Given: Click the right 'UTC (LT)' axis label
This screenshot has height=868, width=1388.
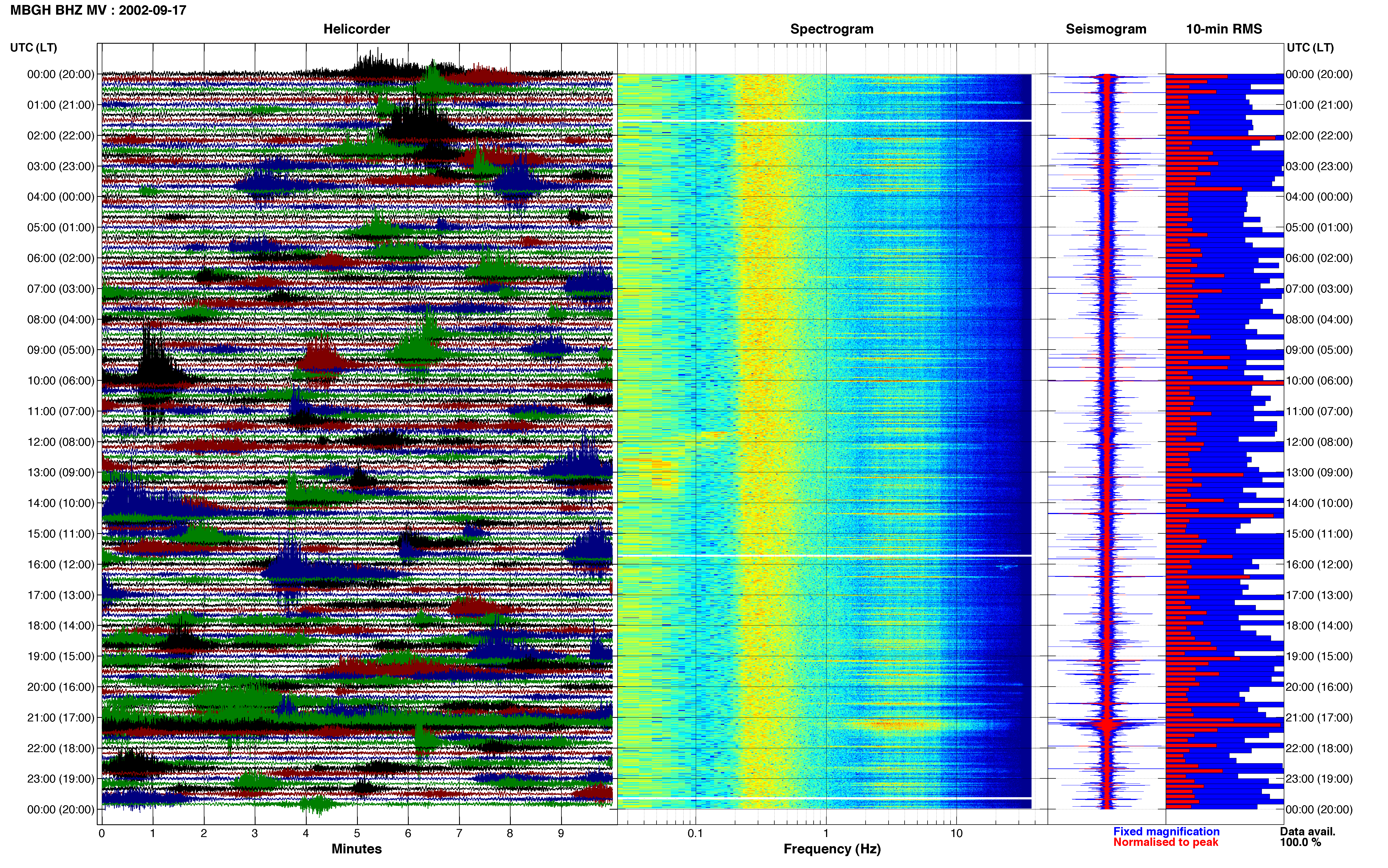Looking at the screenshot, I should pos(1310,48).
